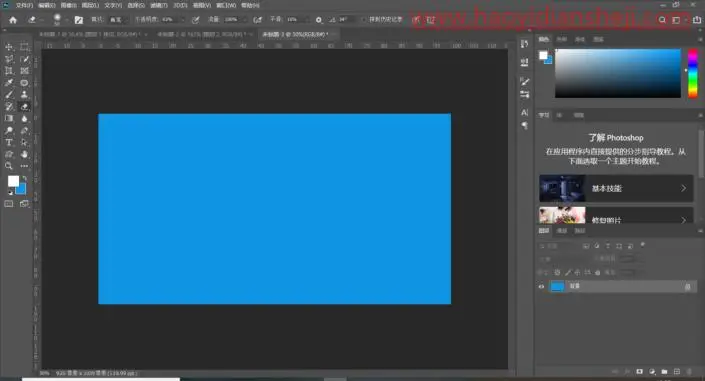The height and width of the screenshot is (381, 705).
Task: Toggle airbrush build-up in options bar
Action: tap(257, 20)
